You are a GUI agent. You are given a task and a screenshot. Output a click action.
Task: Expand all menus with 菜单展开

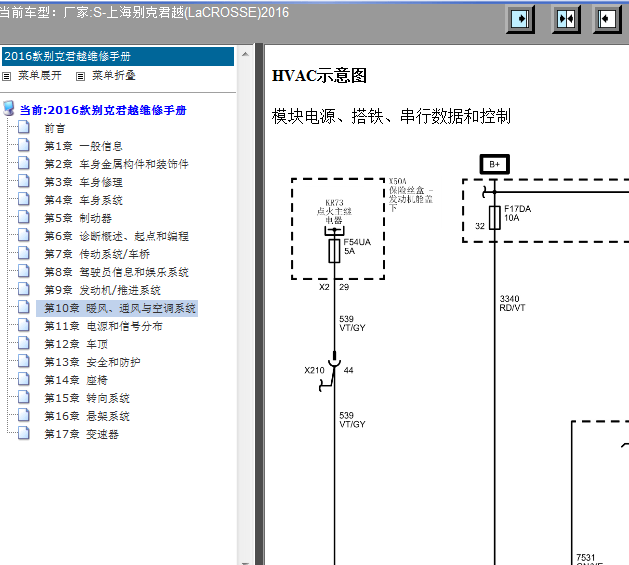tap(40, 75)
